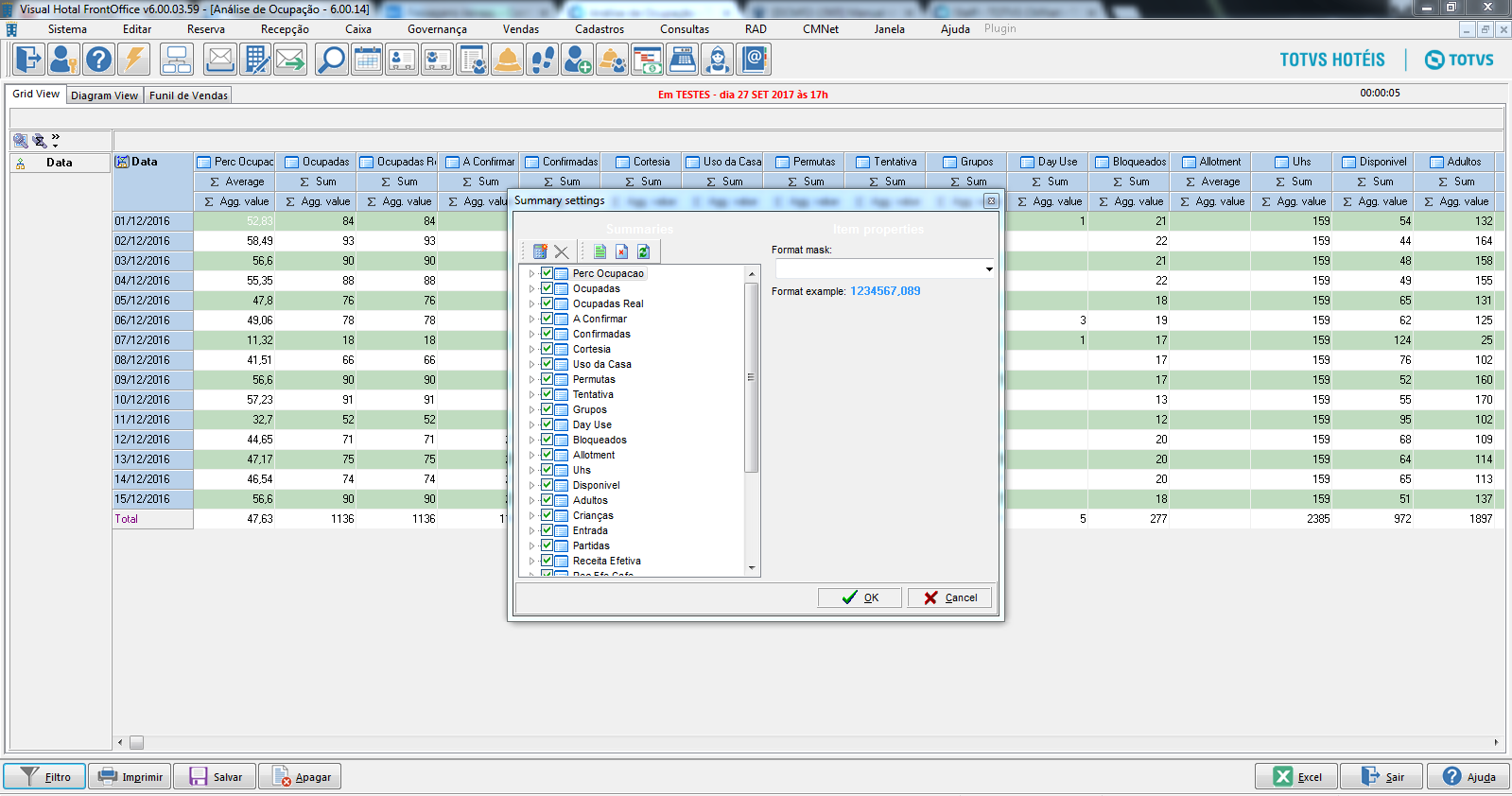Click the green page icon in Summary settings
The width and height of the screenshot is (1512, 796).
point(600,251)
